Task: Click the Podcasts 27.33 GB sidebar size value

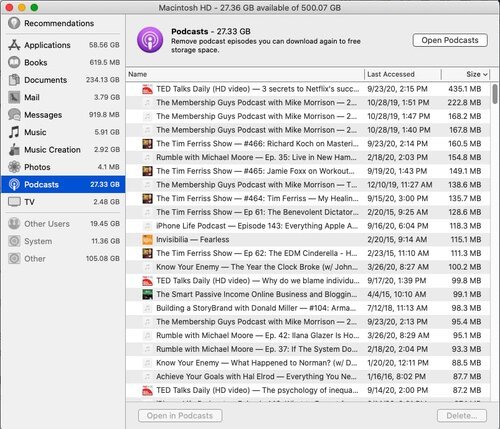Action: (105, 184)
